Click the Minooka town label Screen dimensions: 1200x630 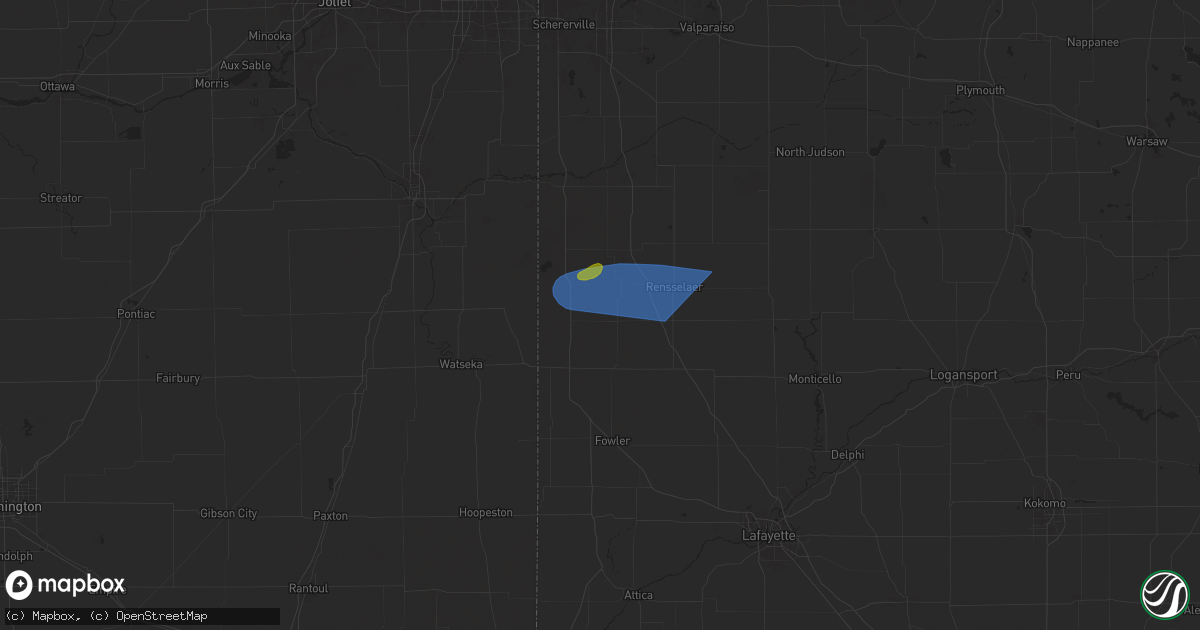270,36
